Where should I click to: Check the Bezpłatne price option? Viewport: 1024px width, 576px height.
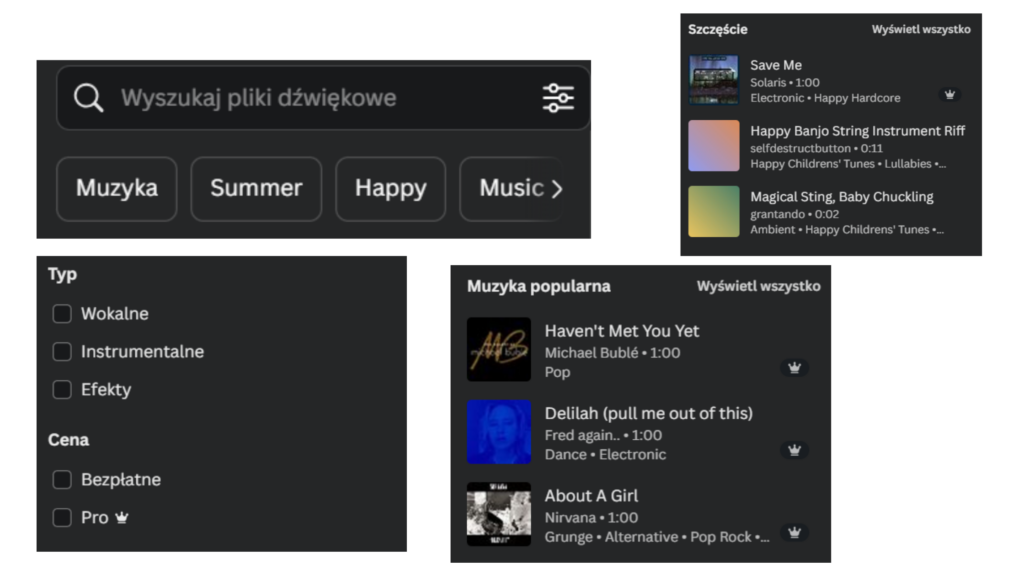point(62,480)
